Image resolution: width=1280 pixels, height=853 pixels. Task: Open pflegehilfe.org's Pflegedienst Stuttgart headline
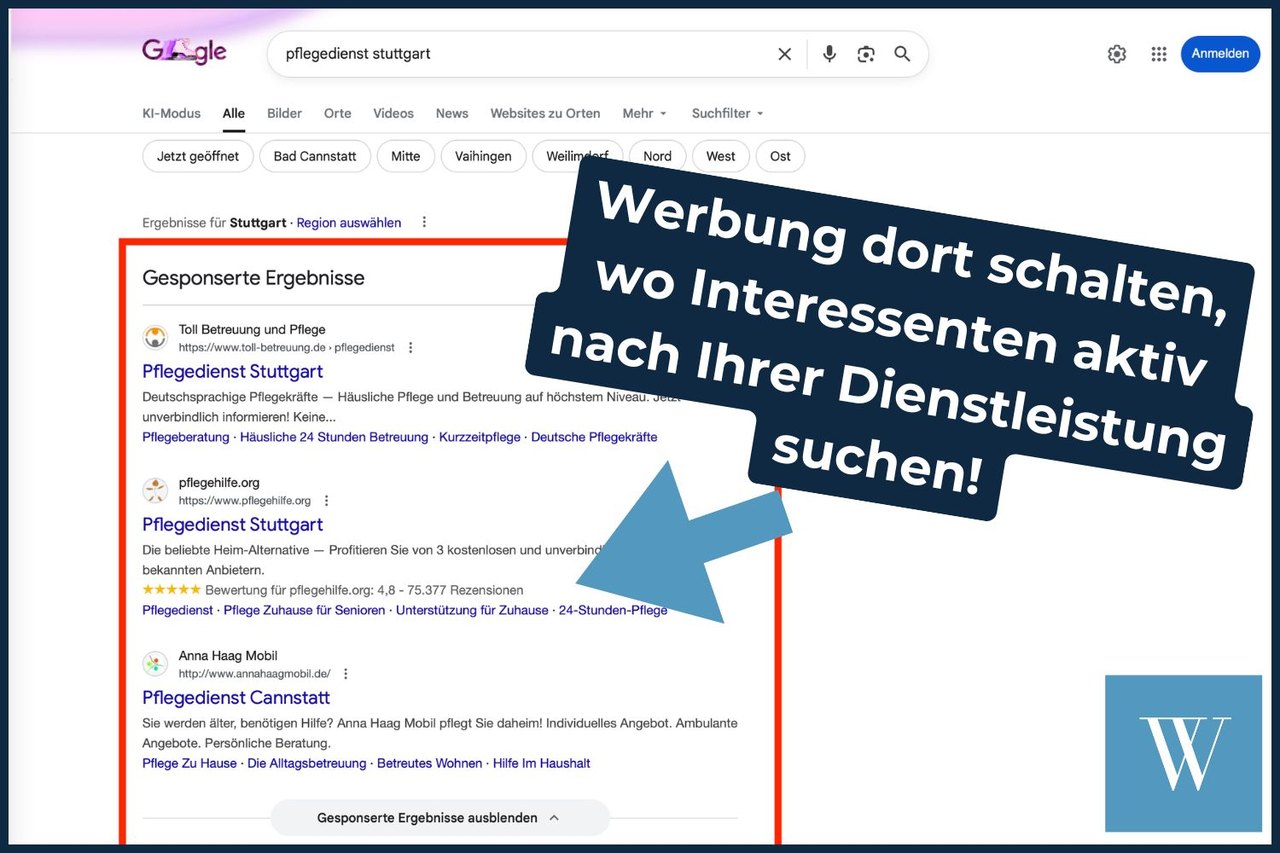232,524
